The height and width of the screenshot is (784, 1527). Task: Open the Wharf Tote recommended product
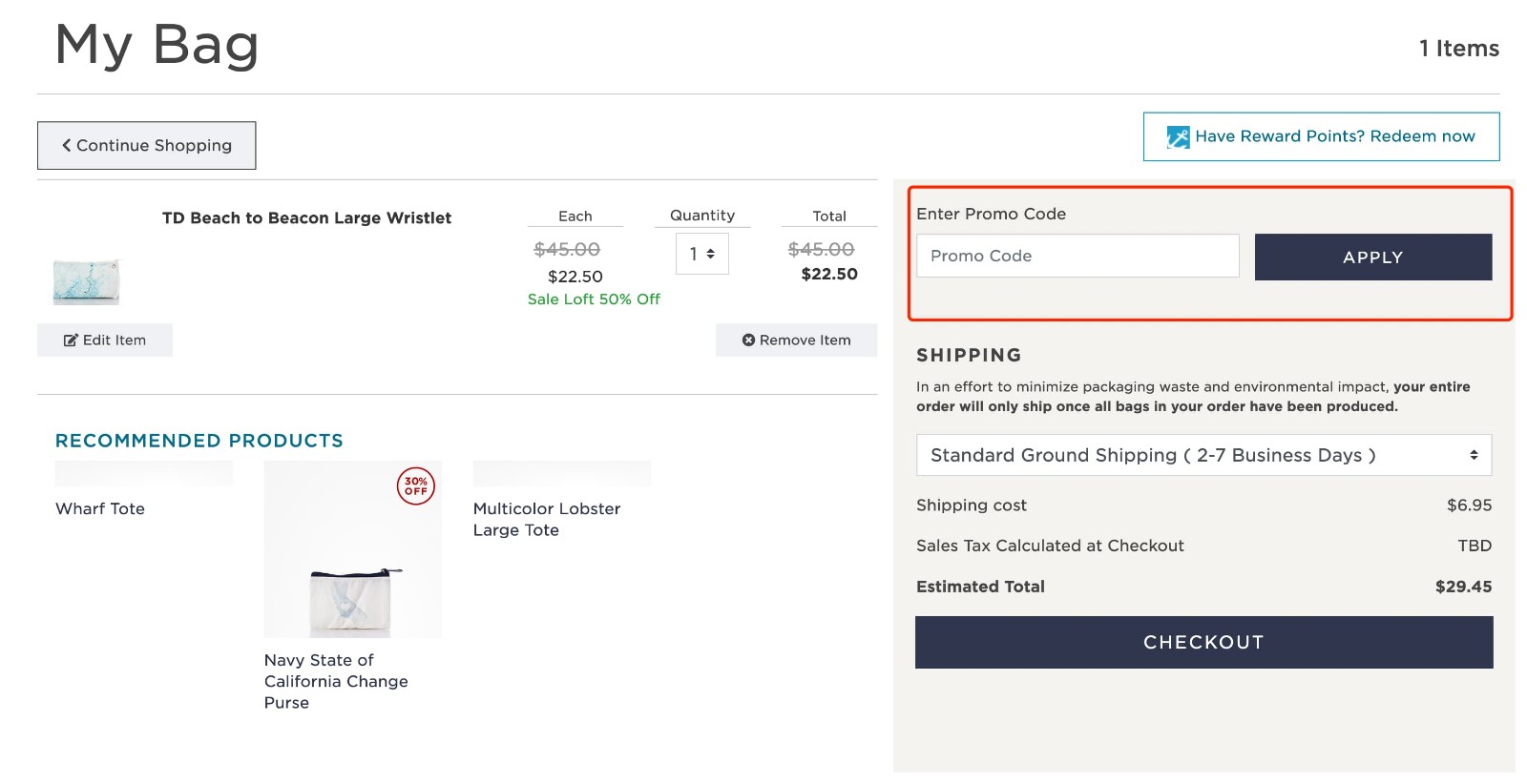click(x=100, y=508)
